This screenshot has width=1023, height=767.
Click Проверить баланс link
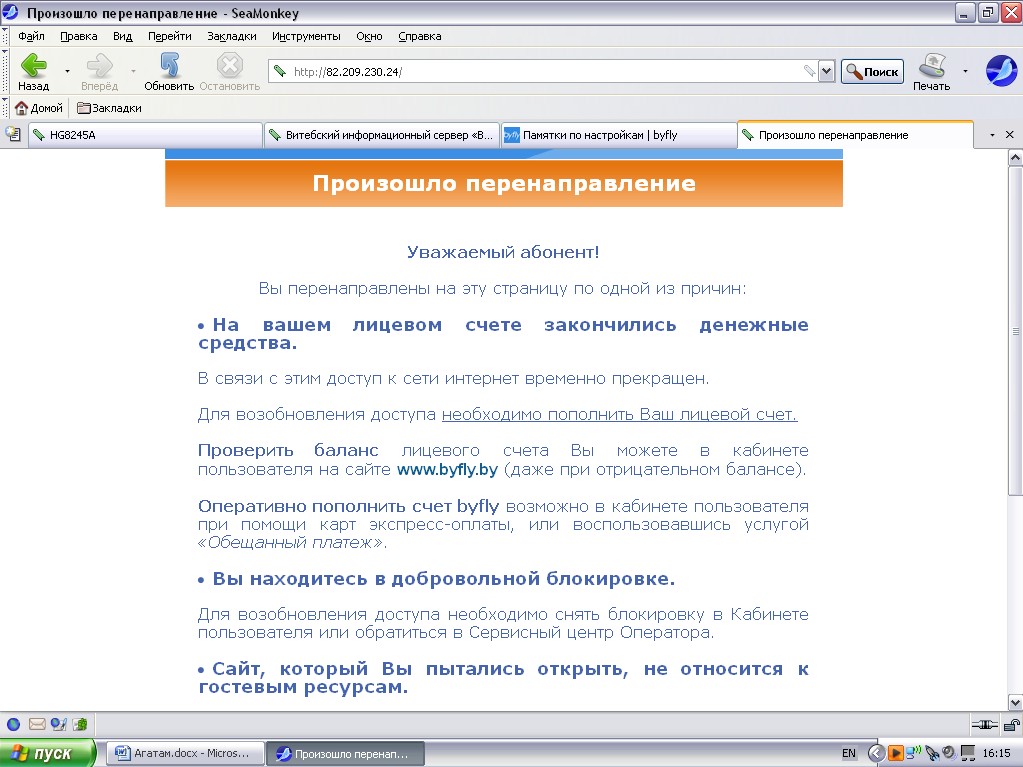click(x=288, y=451)
